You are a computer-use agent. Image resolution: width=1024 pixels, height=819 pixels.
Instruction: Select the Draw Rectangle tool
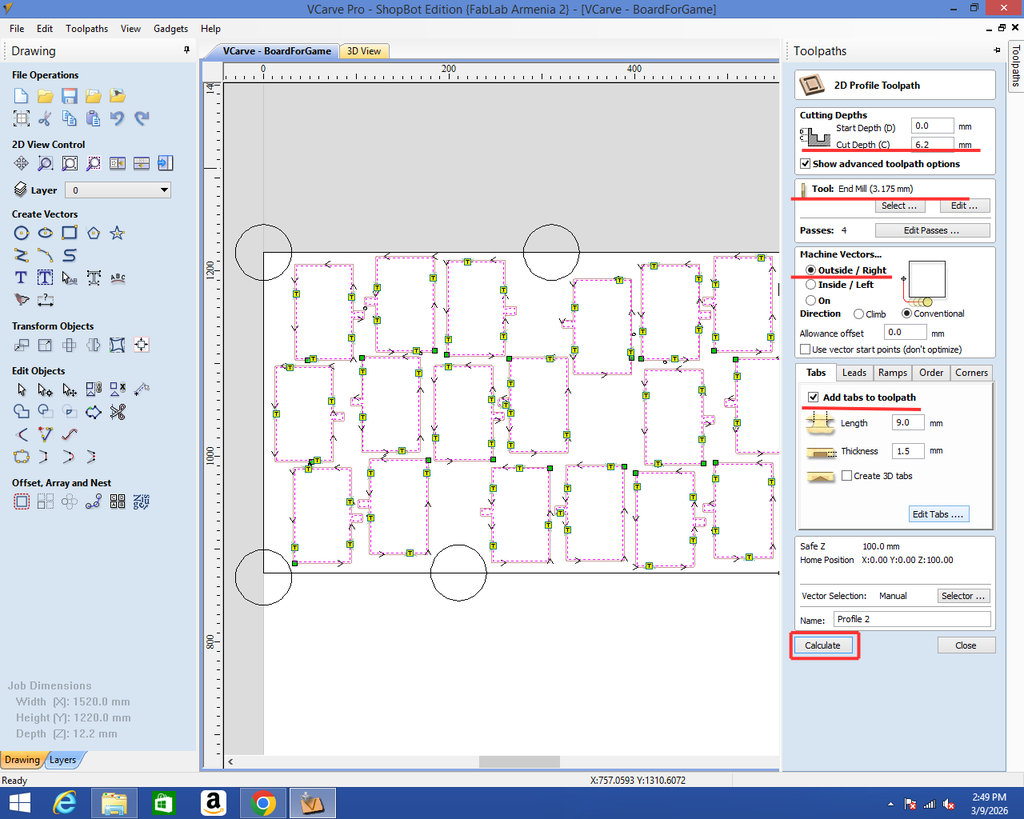(69, 233)
